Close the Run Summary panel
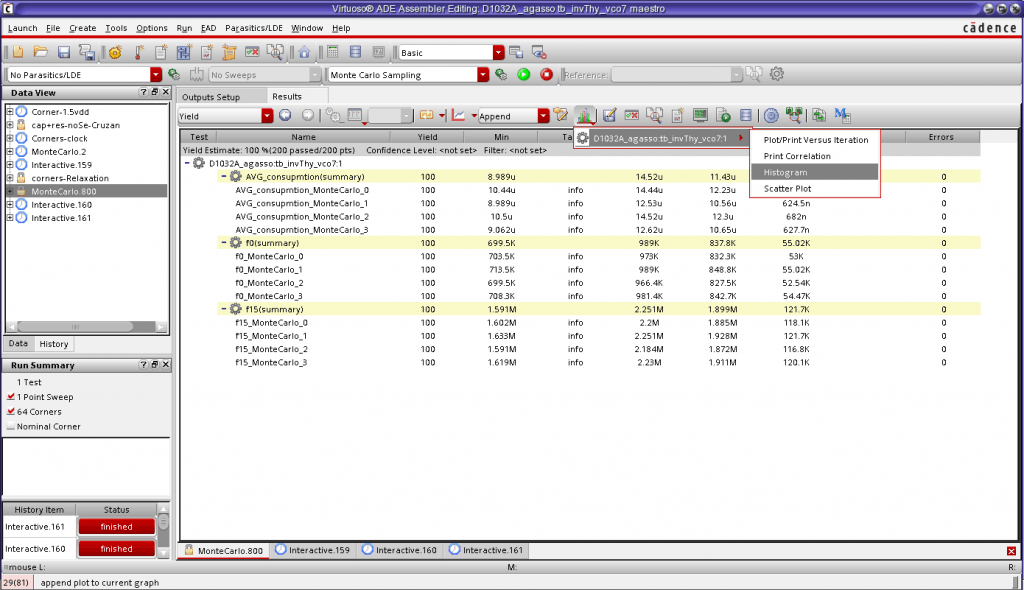The height and width of the screenshot is (590, 1024). tap(165, 365)
